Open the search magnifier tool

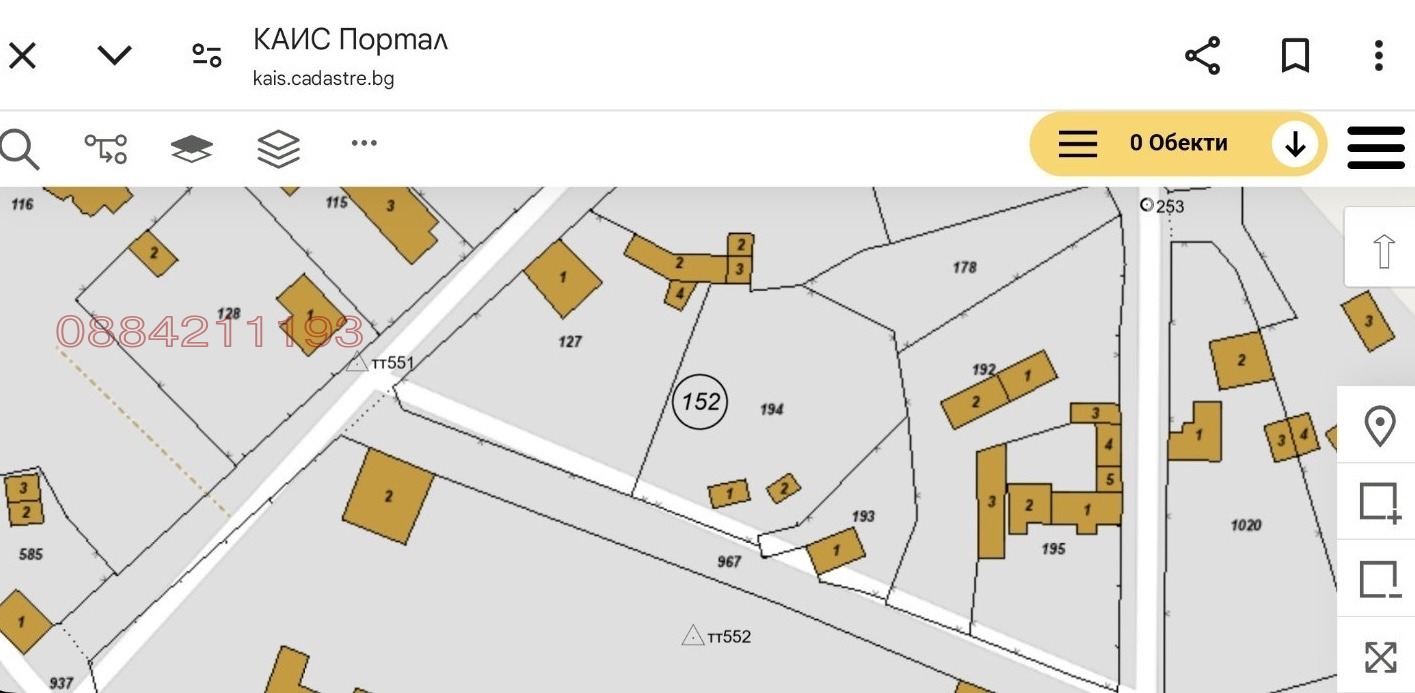[19, 149]
